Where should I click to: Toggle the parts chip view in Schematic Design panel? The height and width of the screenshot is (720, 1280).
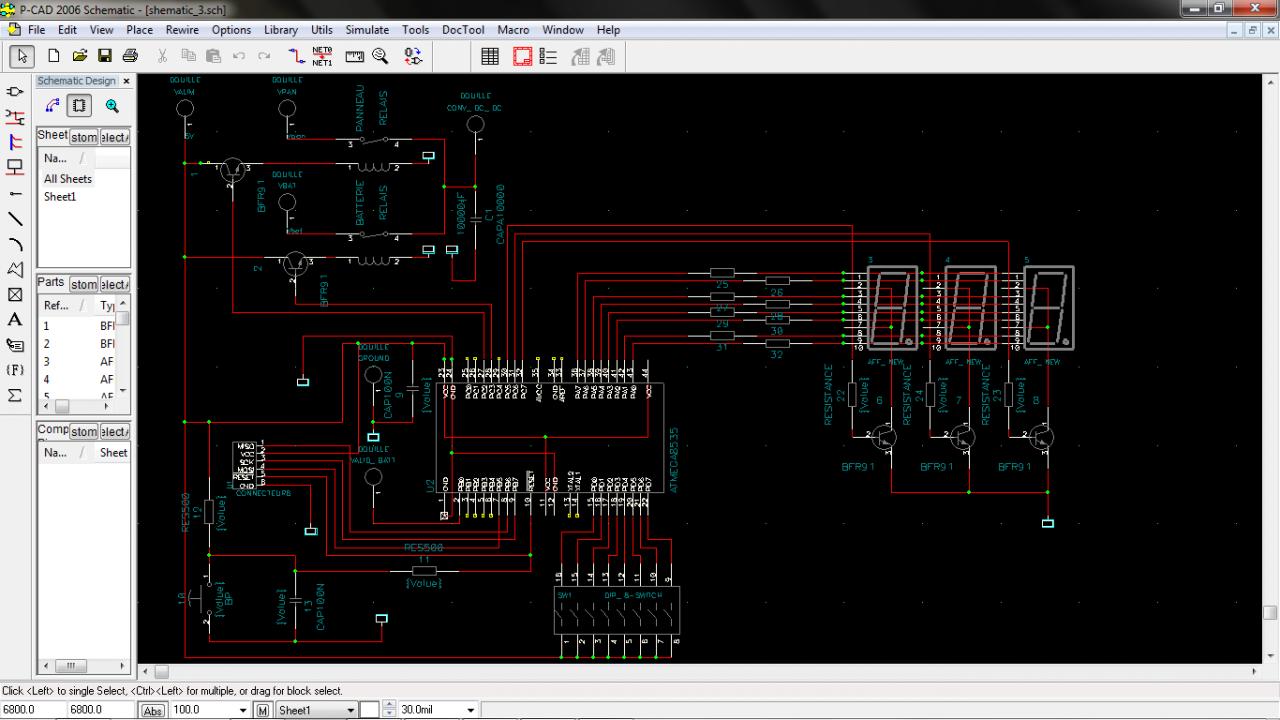tap(79, 105)
